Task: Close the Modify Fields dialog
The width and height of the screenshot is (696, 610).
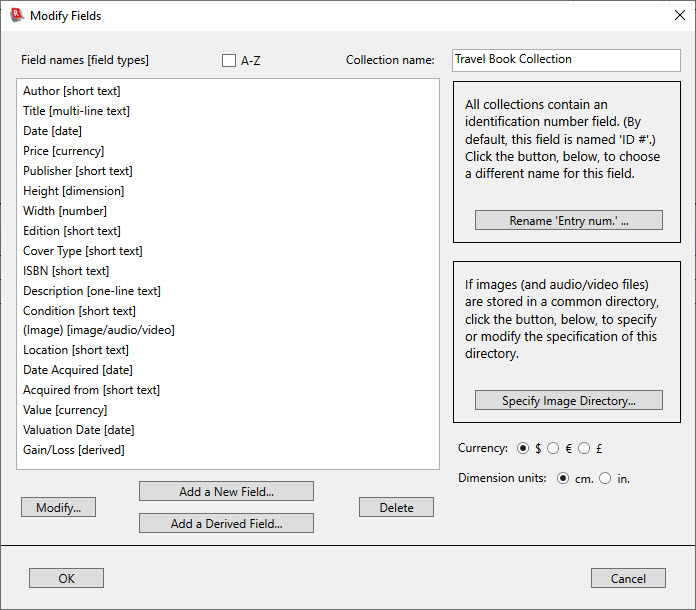Action: pyautogui.click(x=679, y=15)
